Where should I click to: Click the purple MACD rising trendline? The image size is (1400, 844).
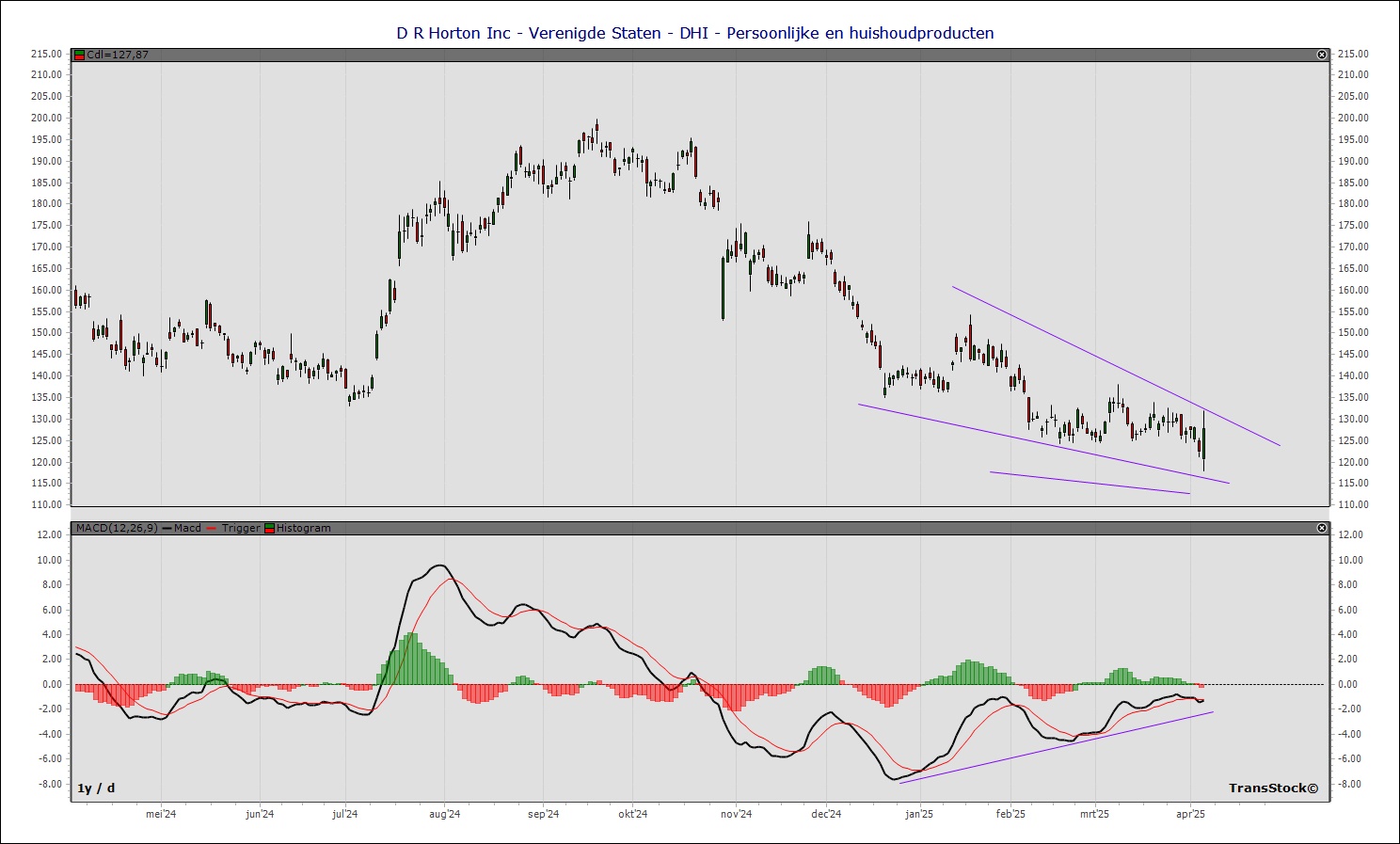point(1054,747)
